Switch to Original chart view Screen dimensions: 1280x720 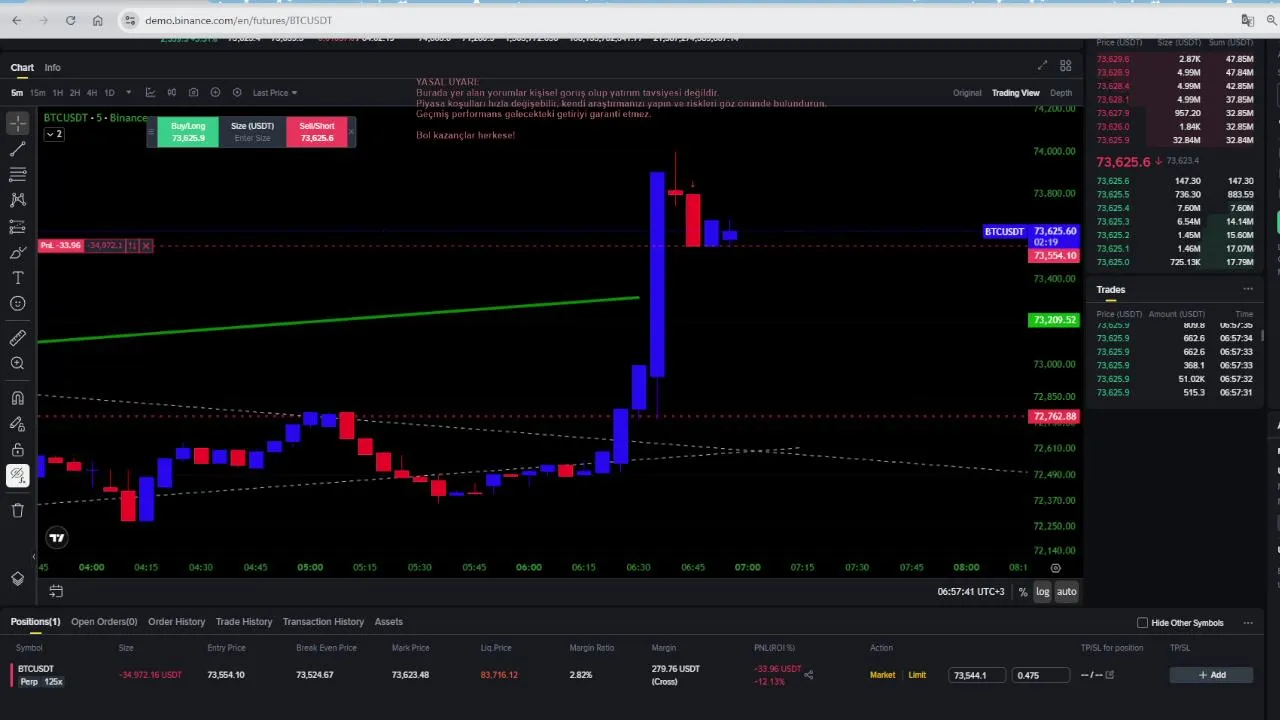click(967, 93)
